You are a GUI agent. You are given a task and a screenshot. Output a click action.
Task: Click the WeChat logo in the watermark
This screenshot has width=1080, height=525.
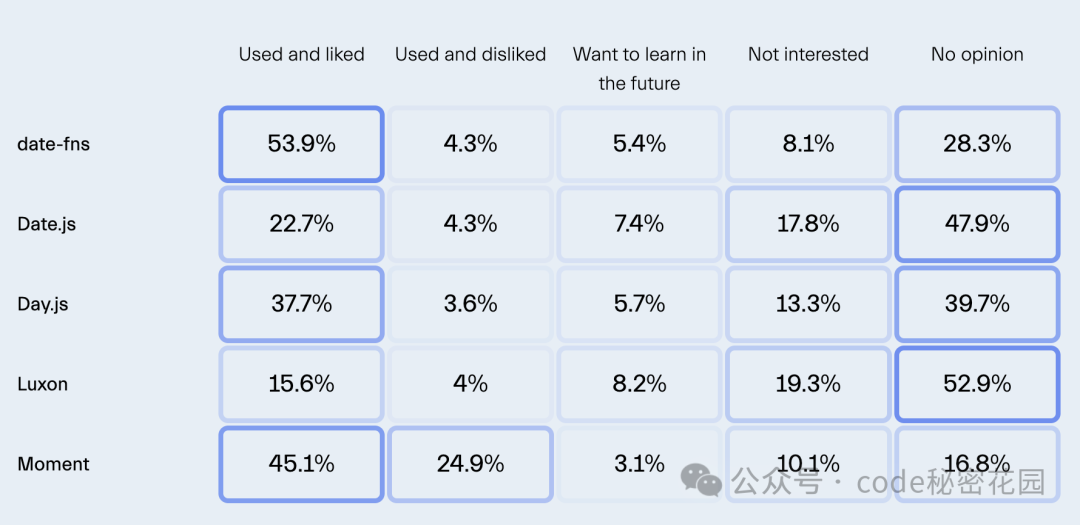point(701,480)
